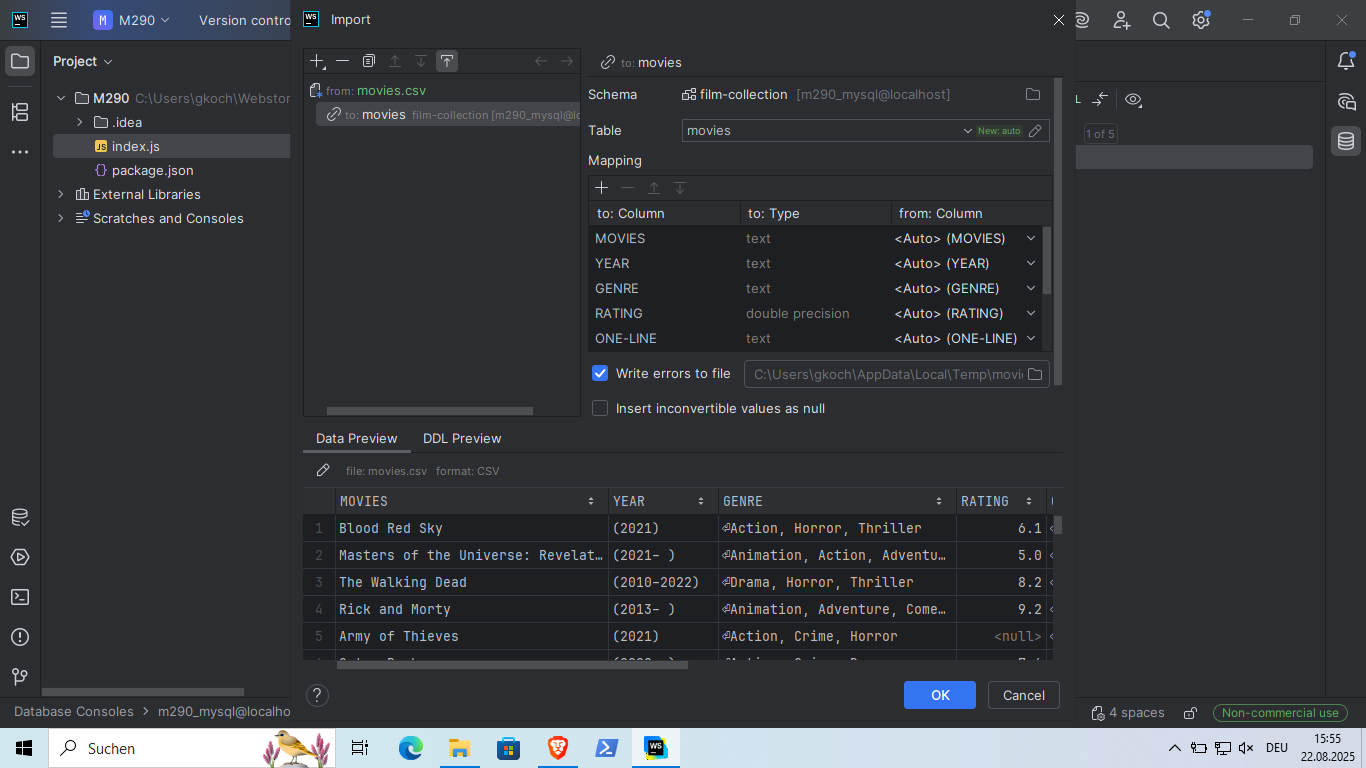Click the three-dots More tool windows icon
Screen dimensions: 1366x768
(20, 152)
